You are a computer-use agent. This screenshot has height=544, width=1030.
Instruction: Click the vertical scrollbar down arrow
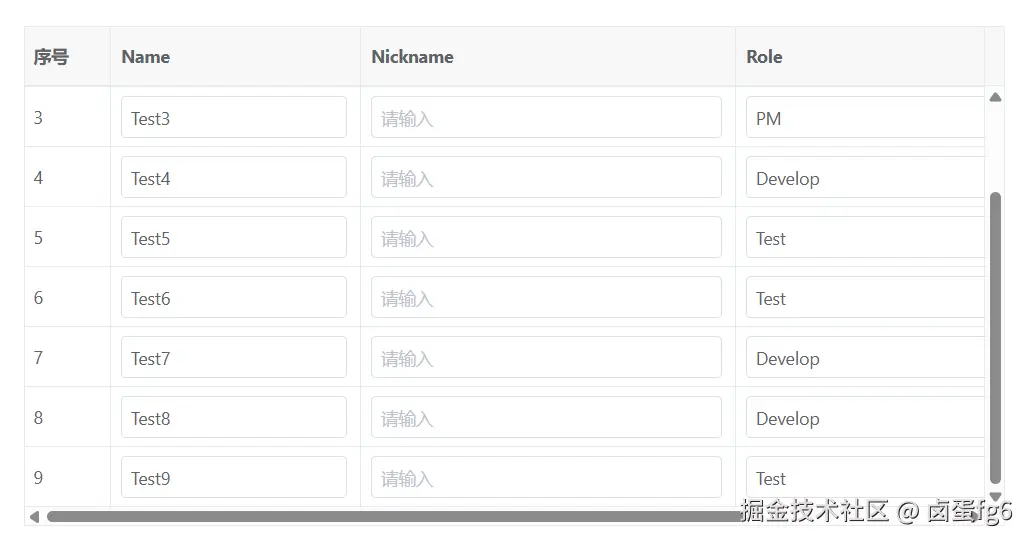point(995,496)
